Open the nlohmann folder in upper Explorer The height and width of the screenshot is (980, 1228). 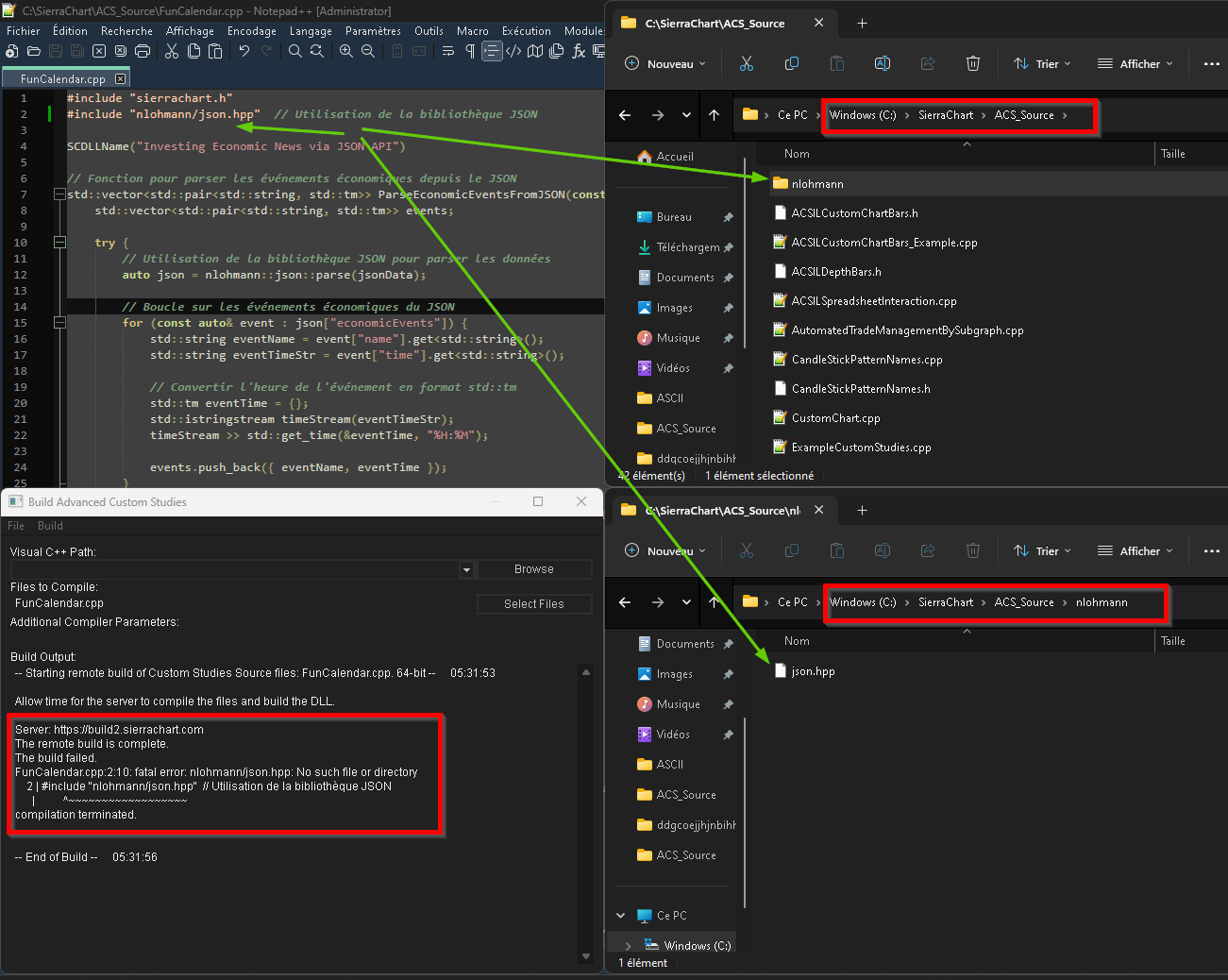click(x=817, y=184)
